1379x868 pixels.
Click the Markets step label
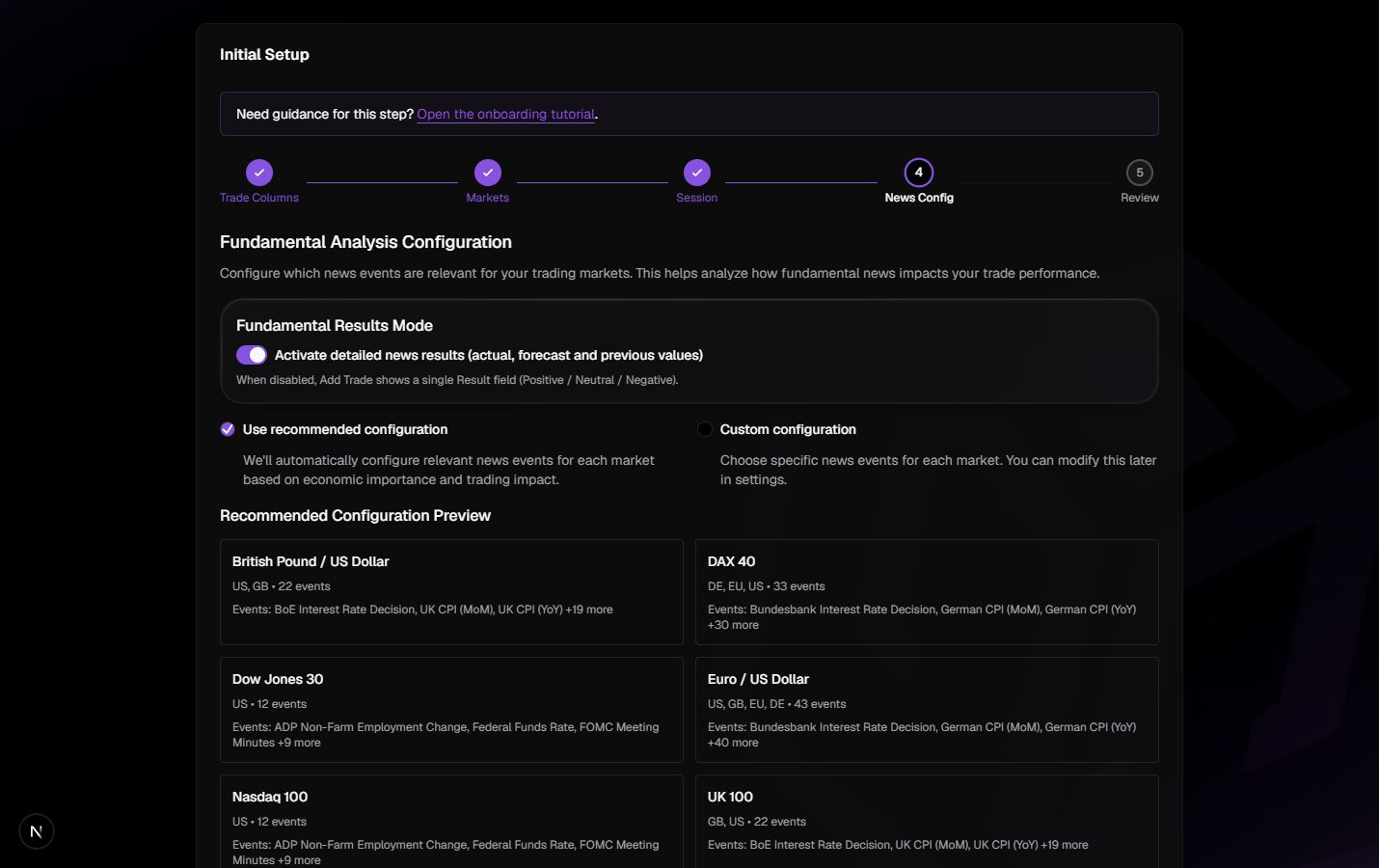(488, 198)
